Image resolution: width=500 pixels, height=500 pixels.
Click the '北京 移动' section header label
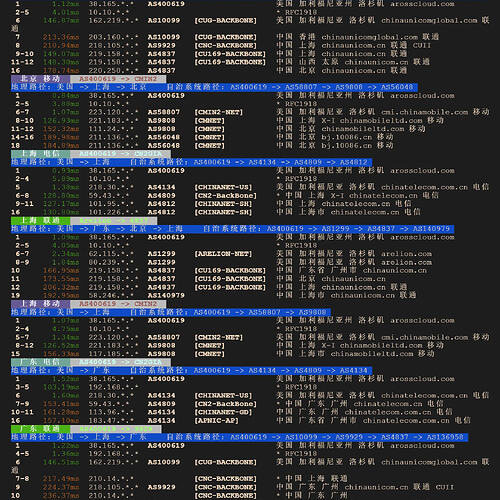(x=40, y=79)
